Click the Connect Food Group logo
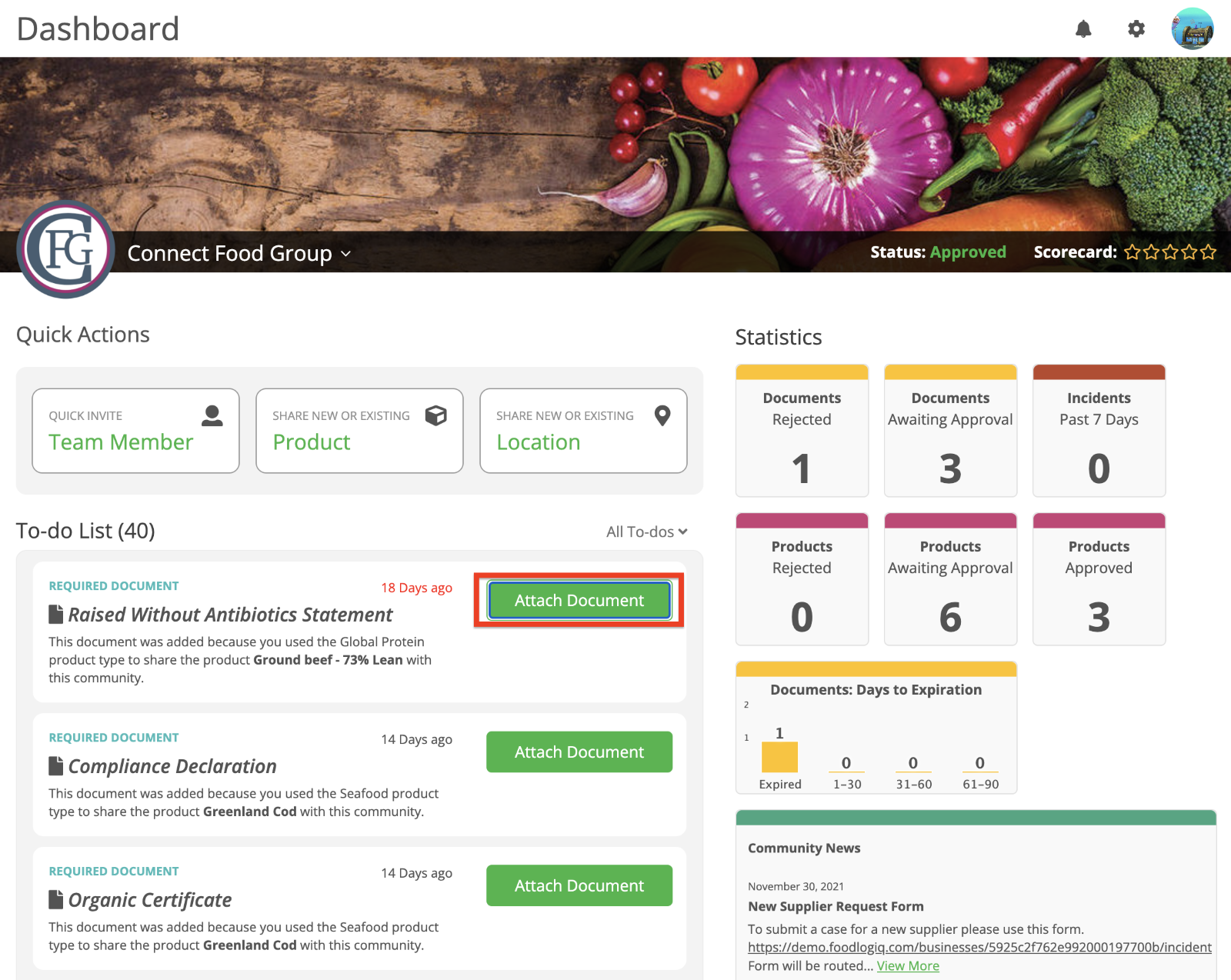The height and width of the screenshot is (980, 1231). [66, 249]
